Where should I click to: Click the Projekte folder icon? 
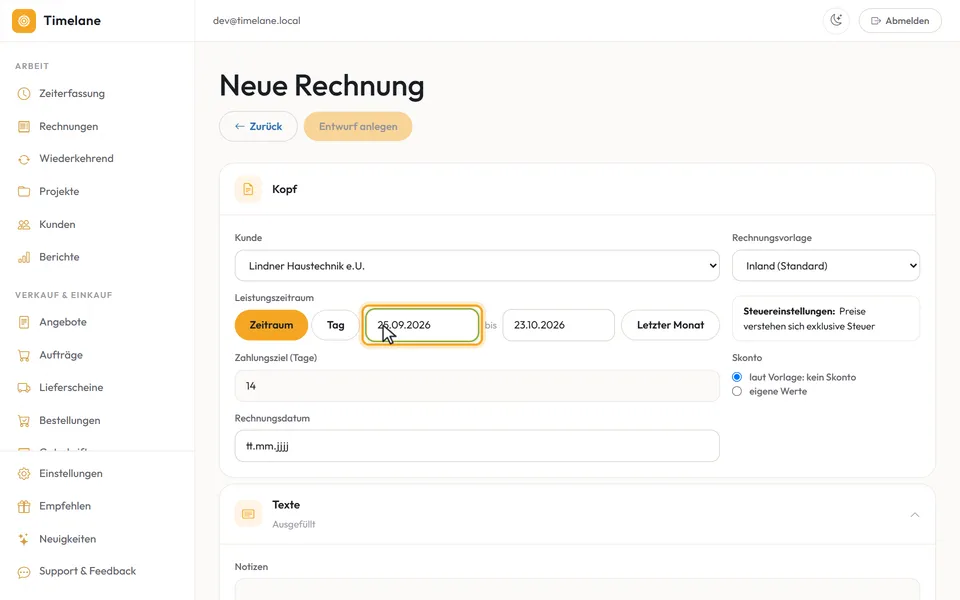[x=24, y=192]
